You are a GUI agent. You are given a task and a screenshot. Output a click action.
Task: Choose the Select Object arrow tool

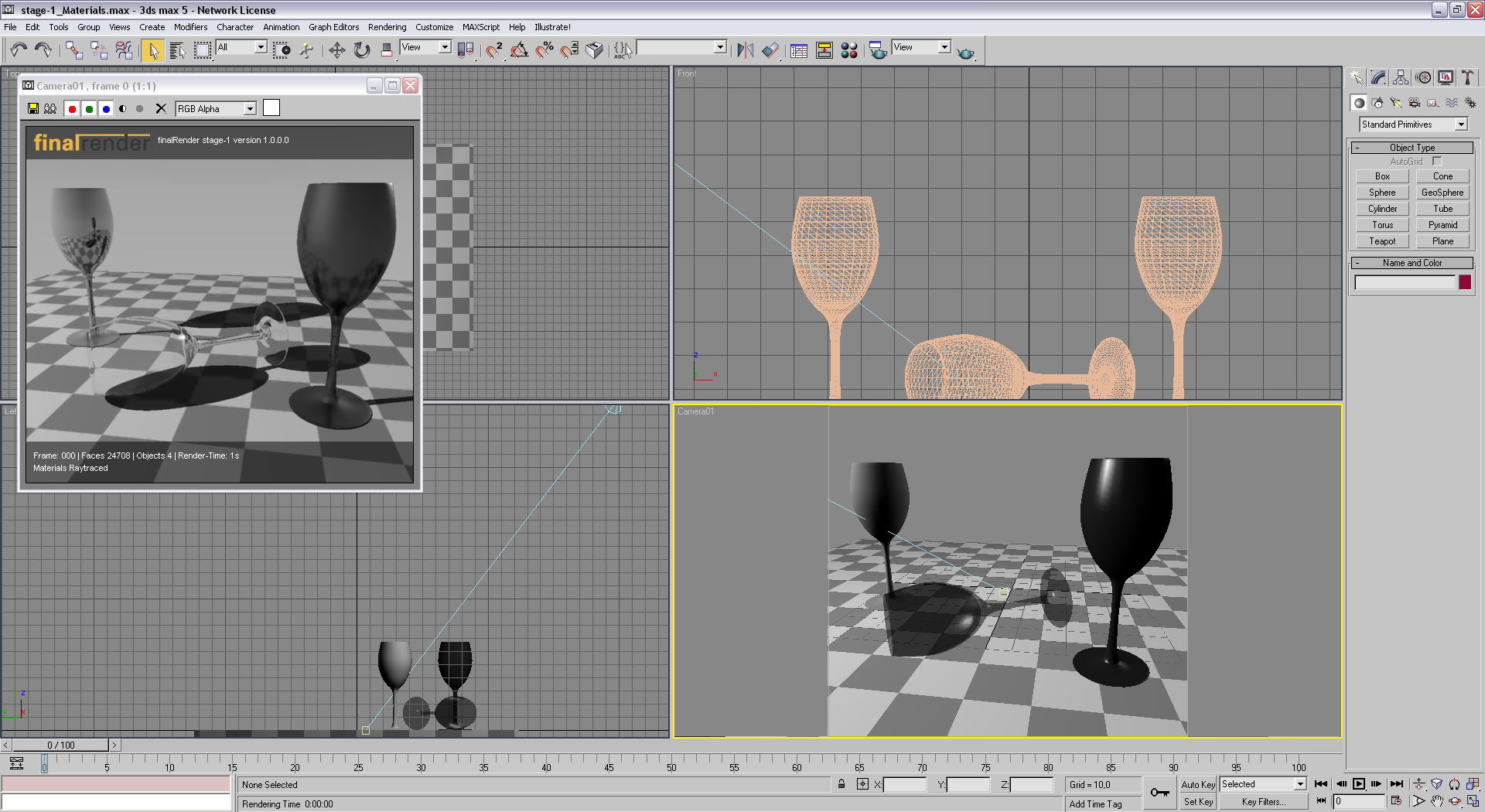tap(153, 50)
